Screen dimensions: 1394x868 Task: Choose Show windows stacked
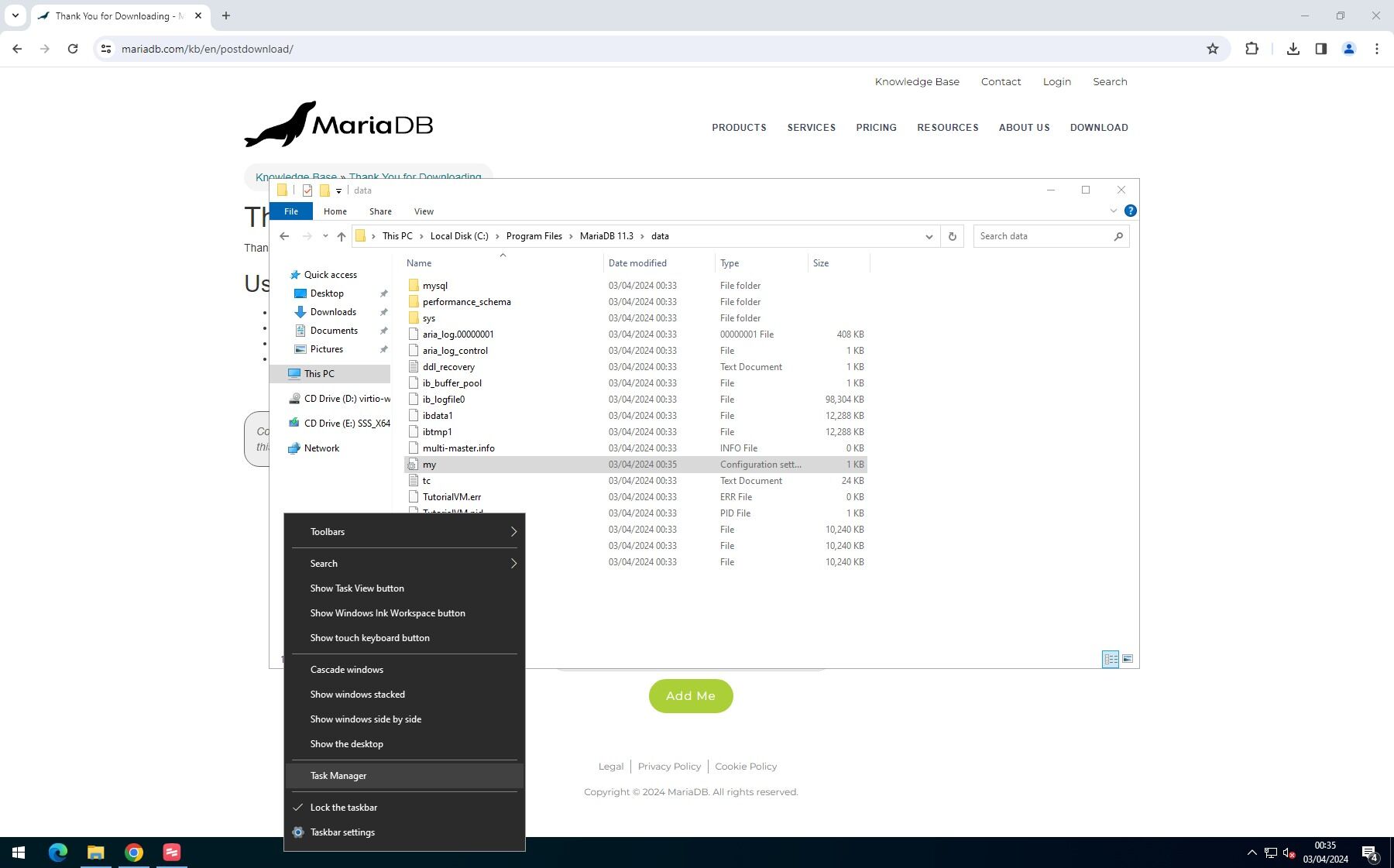pyautogui.click(x=404, y=695)
